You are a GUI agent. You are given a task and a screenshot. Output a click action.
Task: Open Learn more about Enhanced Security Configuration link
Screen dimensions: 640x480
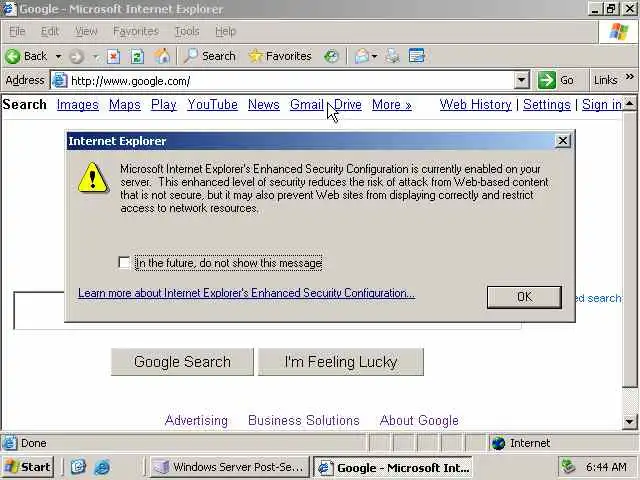(x=247, y=293)
